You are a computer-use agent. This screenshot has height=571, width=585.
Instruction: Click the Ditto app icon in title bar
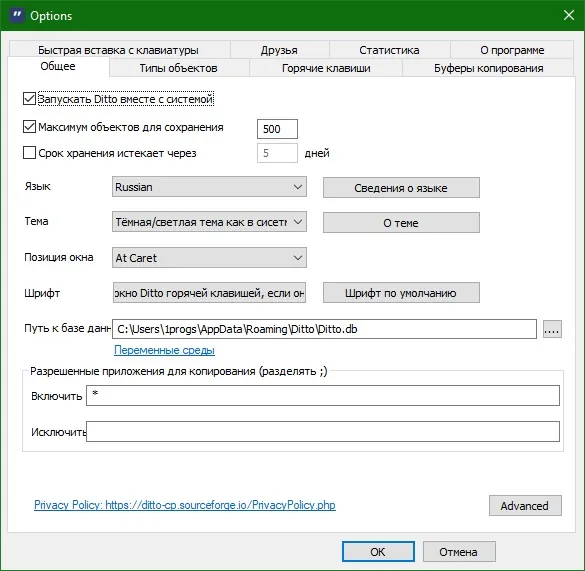[x=17, y=16]
